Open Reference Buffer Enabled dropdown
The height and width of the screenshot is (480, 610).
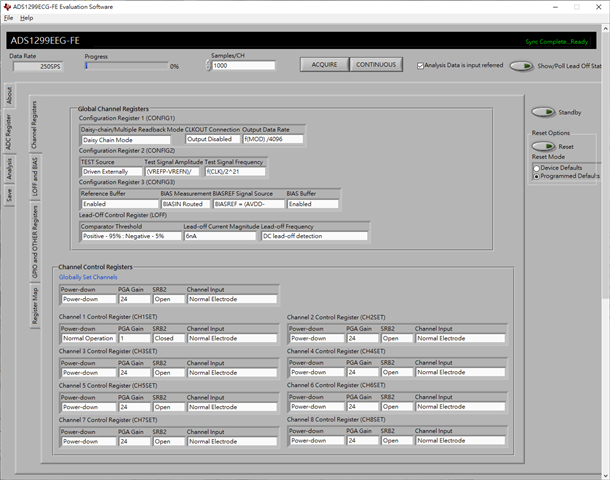click(120, 204)
